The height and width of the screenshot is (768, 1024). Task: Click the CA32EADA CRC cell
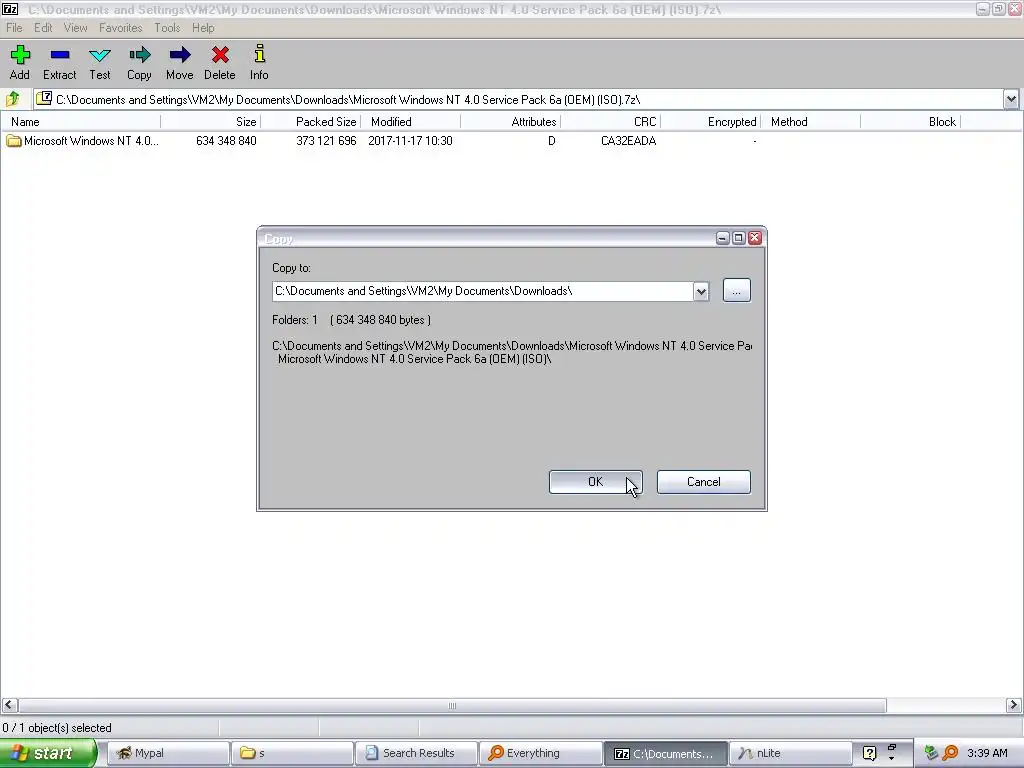click(x=628, y=140)
